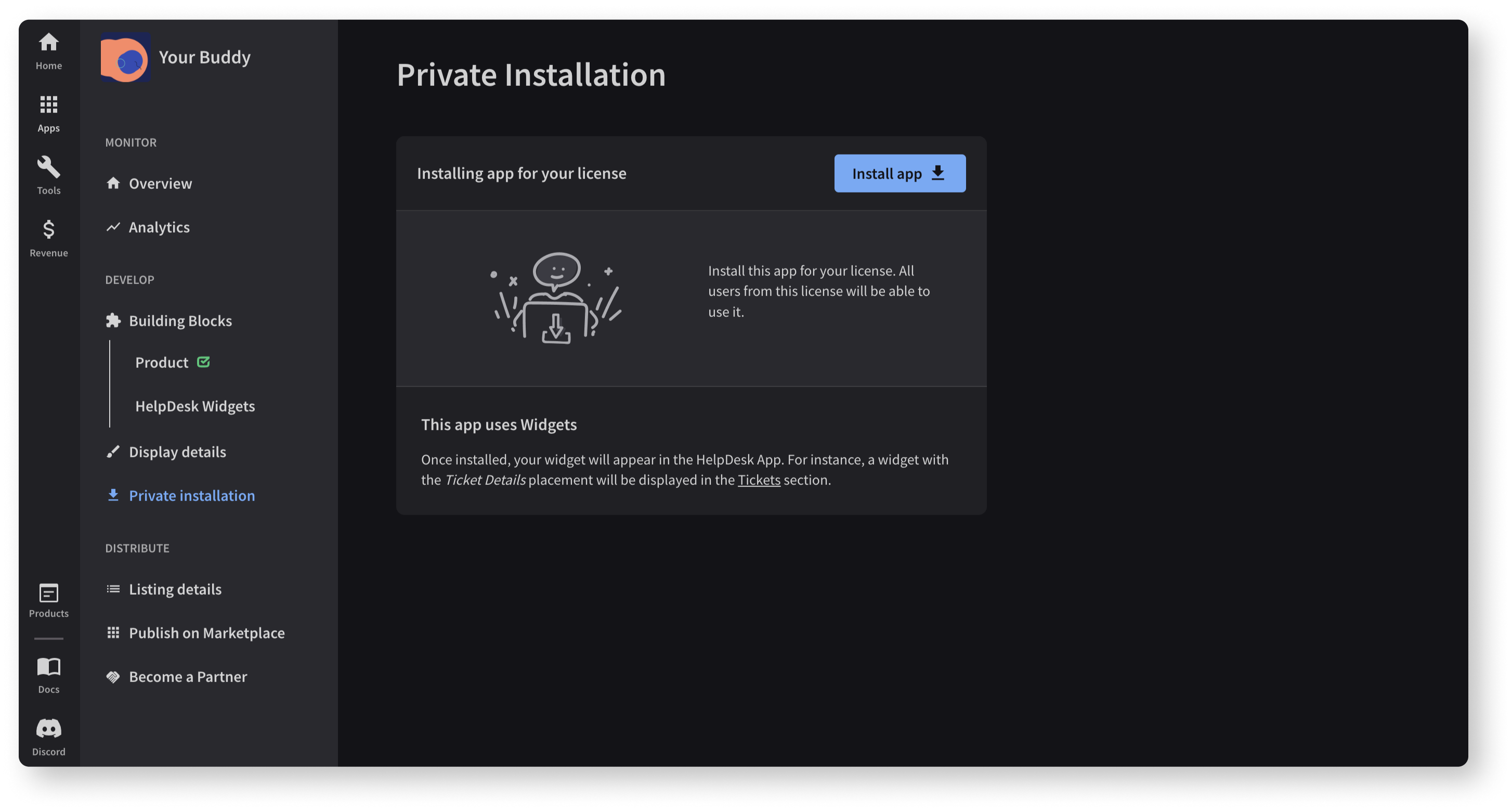Select the download icon next to Private installation
Screen dimensions: 1512x810
click(x=113, y=495)
